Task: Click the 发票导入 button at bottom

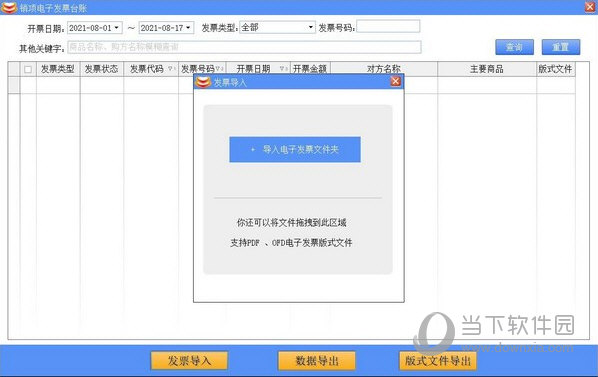Action: pos(189,361)
